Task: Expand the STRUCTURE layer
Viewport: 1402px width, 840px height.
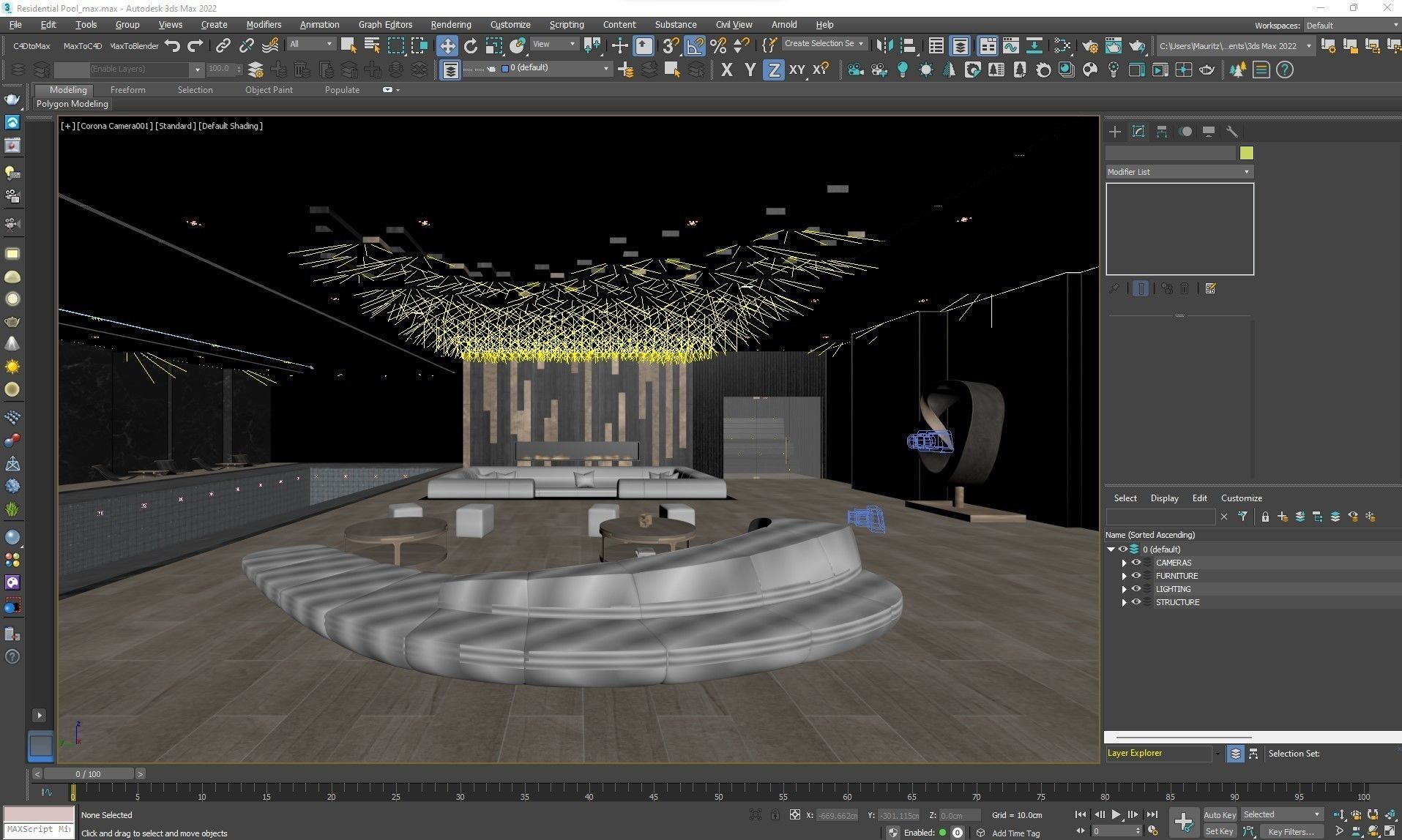Action: [1124, 602]
